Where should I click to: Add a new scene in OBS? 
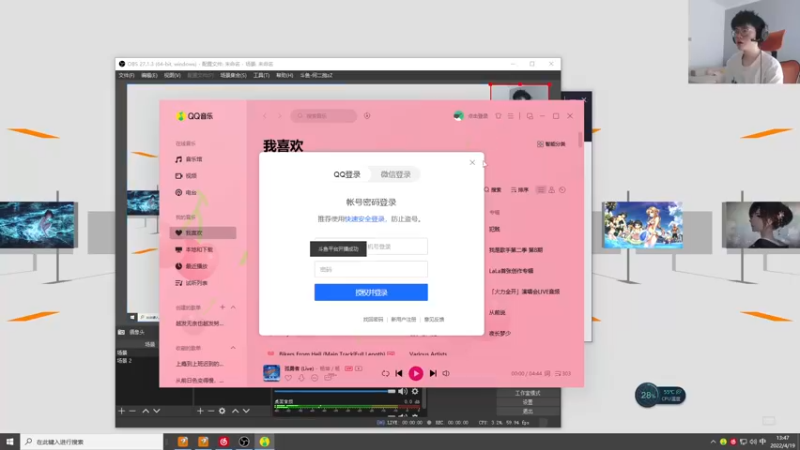click(x=121, y=411)
